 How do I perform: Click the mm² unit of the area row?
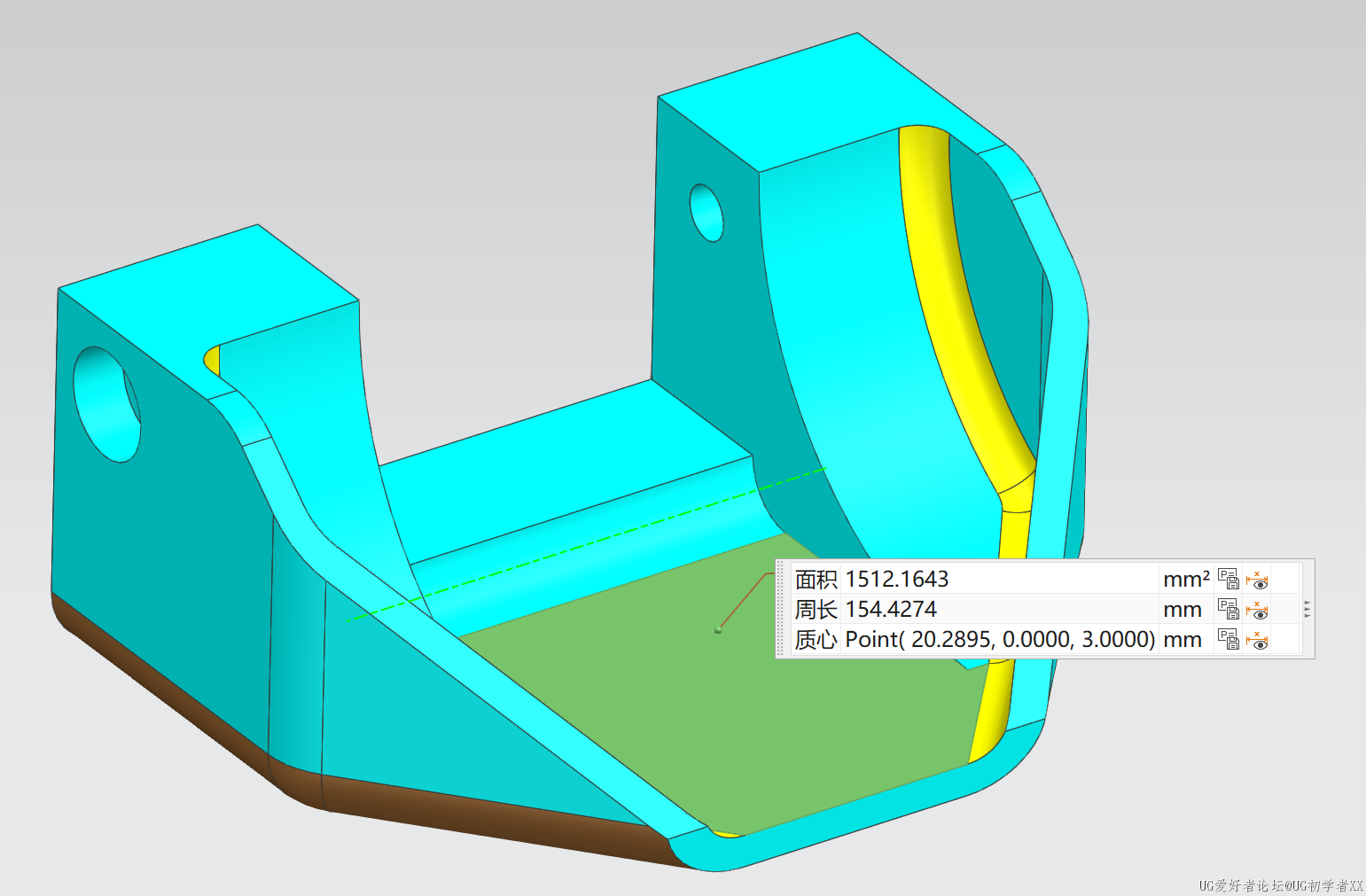pos(1186,579)
